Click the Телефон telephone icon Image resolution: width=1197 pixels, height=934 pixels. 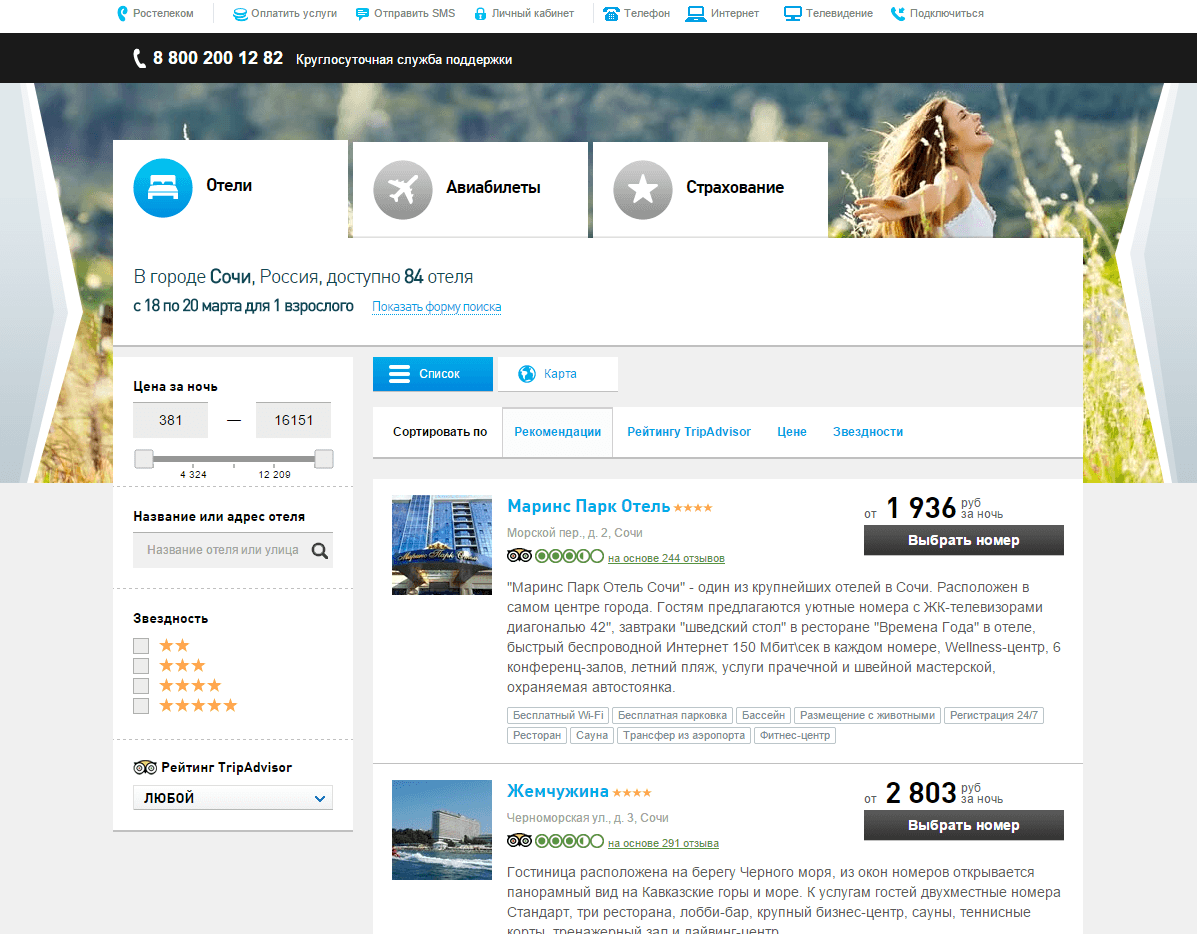pos(611,14)
